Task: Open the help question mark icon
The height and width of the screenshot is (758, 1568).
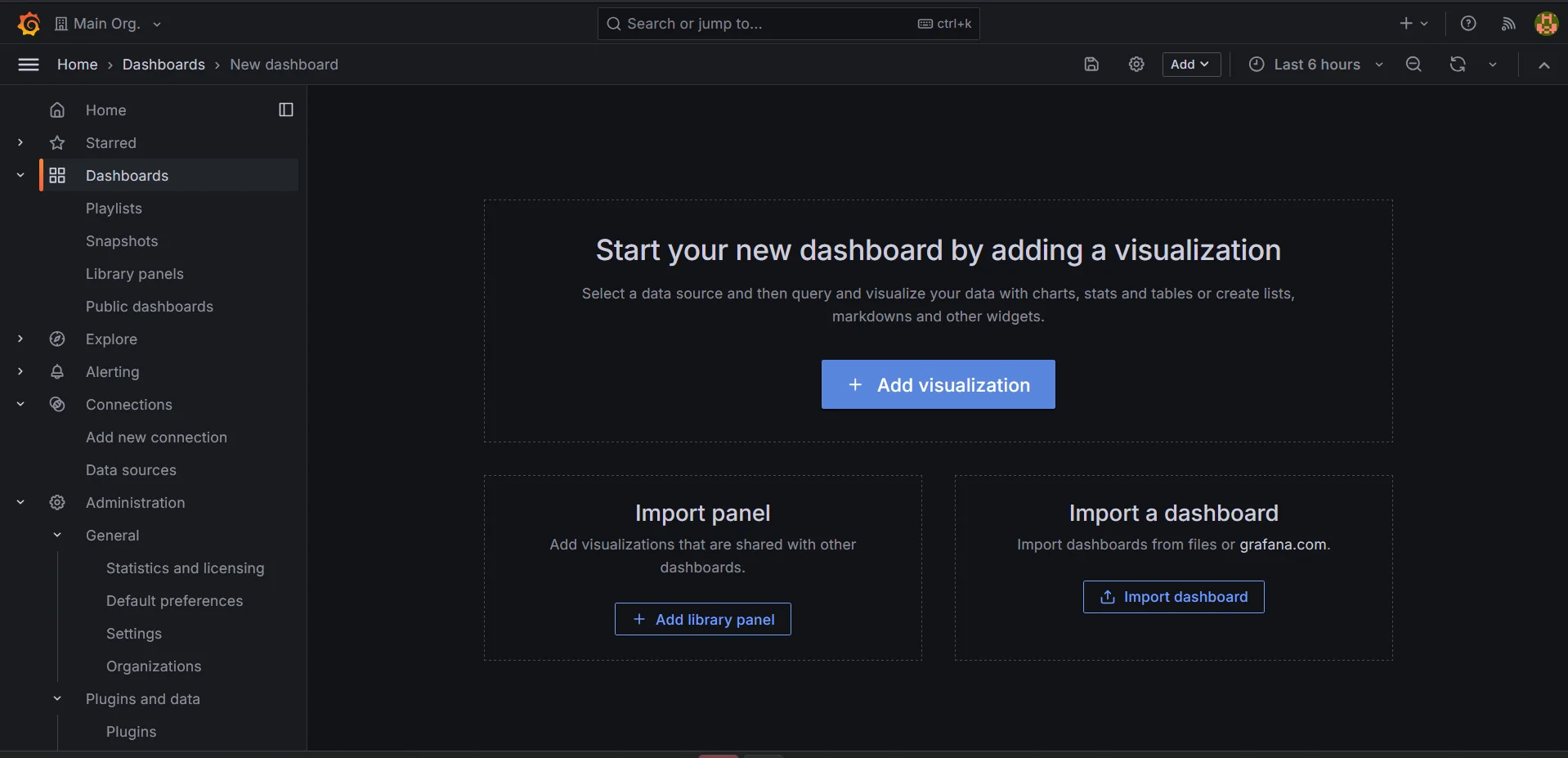Action: [x=1468, y=24]
